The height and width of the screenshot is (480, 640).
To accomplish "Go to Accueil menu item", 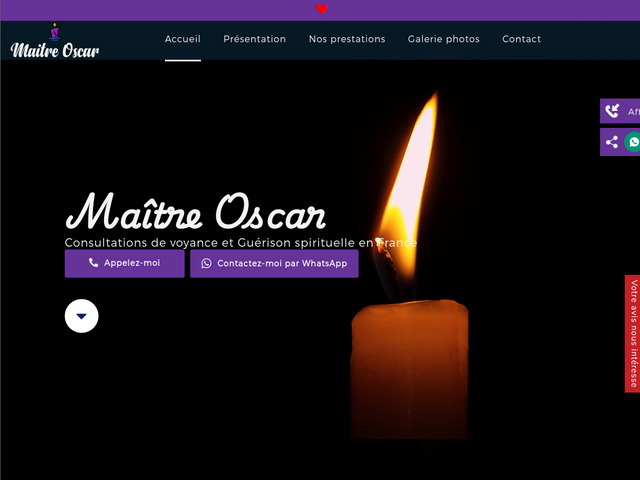I will (x=183, y=39).
